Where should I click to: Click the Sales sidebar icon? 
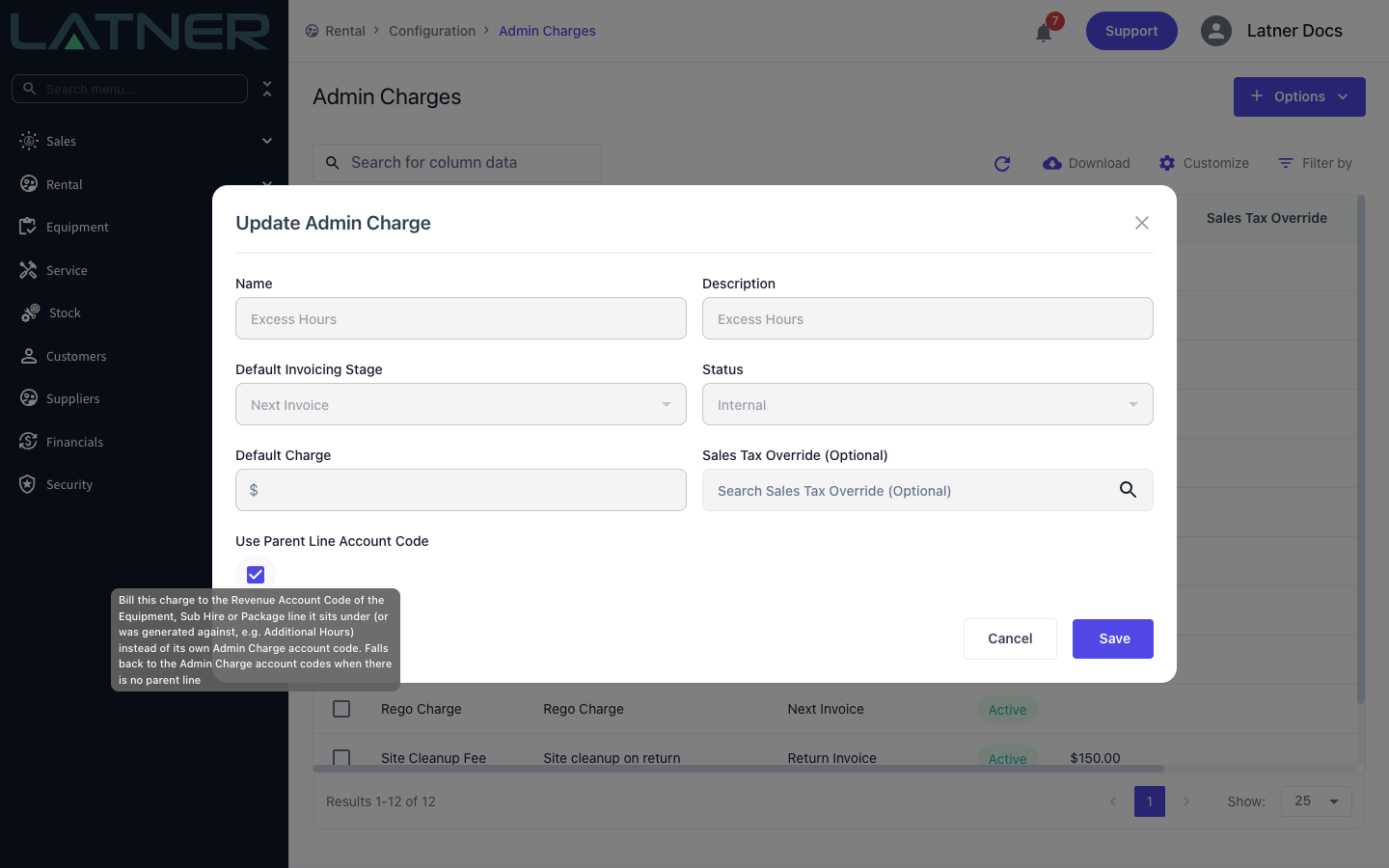click(x=29, y=141)
